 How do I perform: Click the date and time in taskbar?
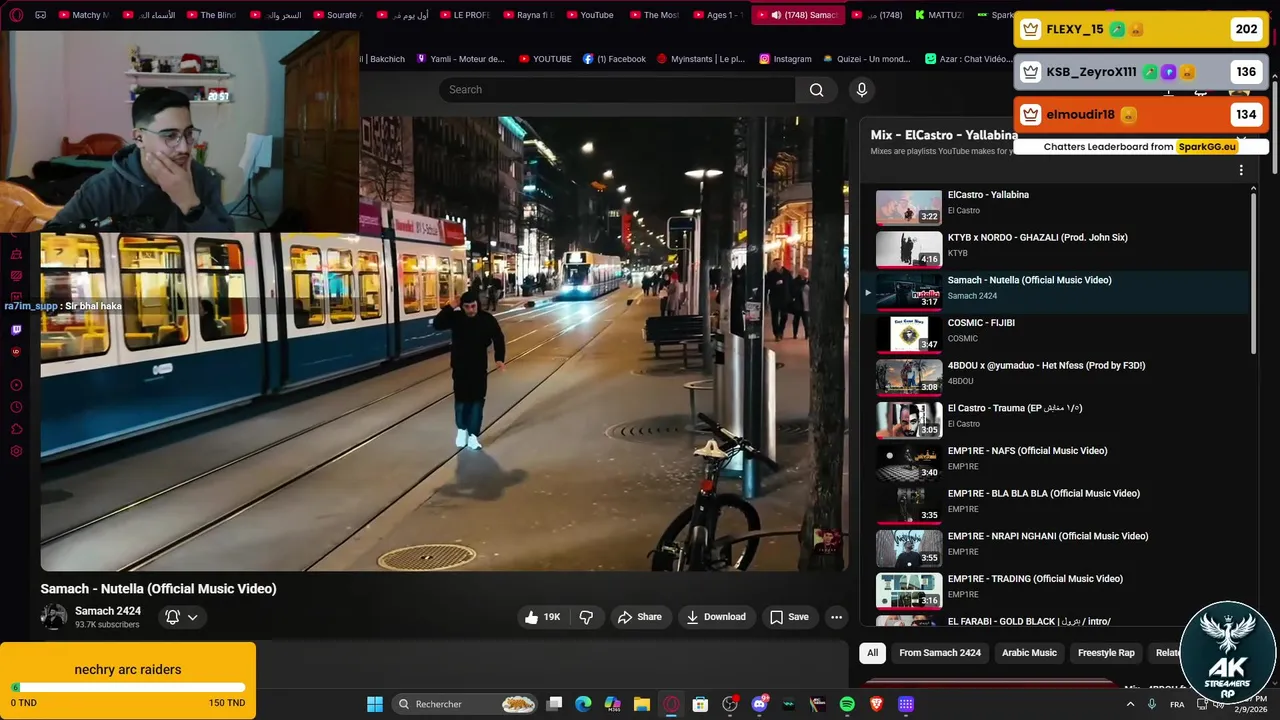coord(1252,704)
